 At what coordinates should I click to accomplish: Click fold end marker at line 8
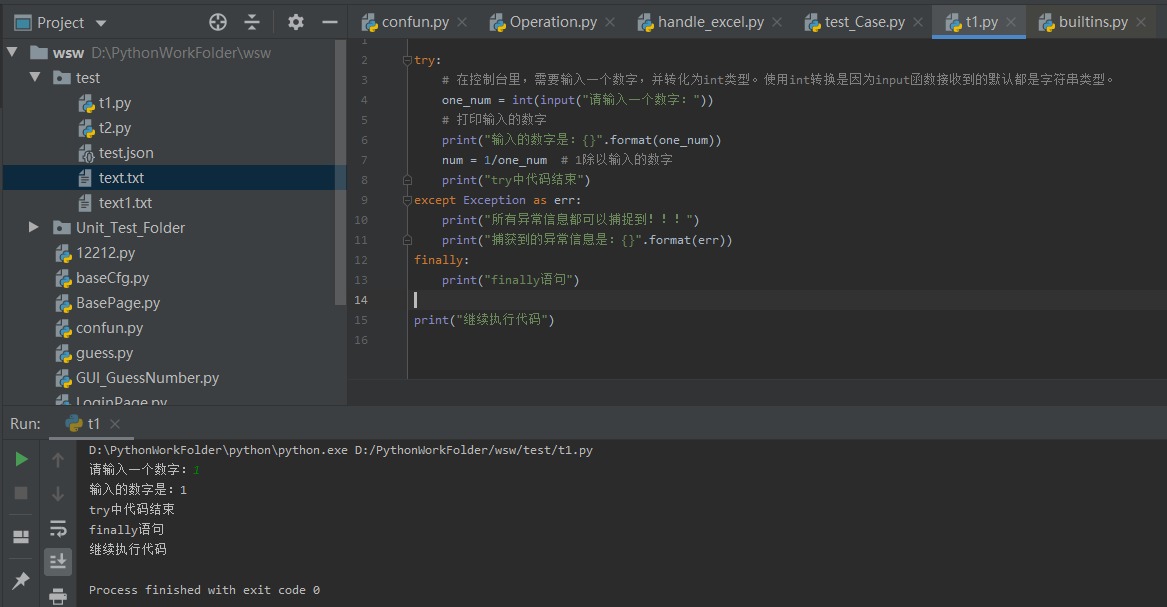pos(407,180)
